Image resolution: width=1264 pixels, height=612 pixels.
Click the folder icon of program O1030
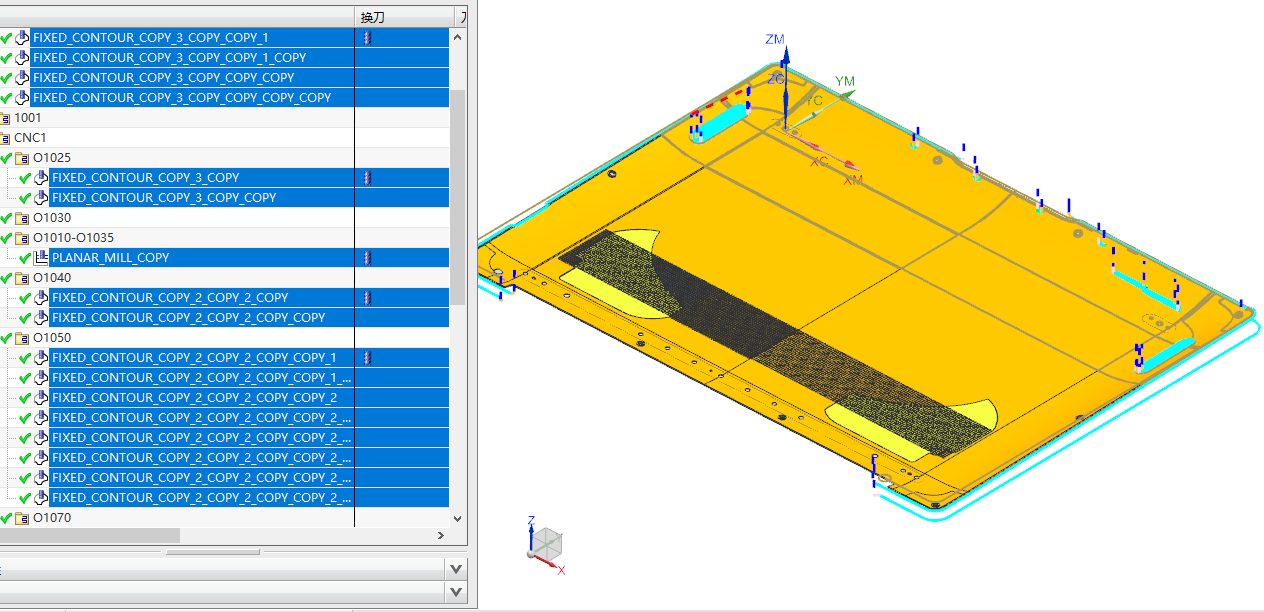(22, 218)
